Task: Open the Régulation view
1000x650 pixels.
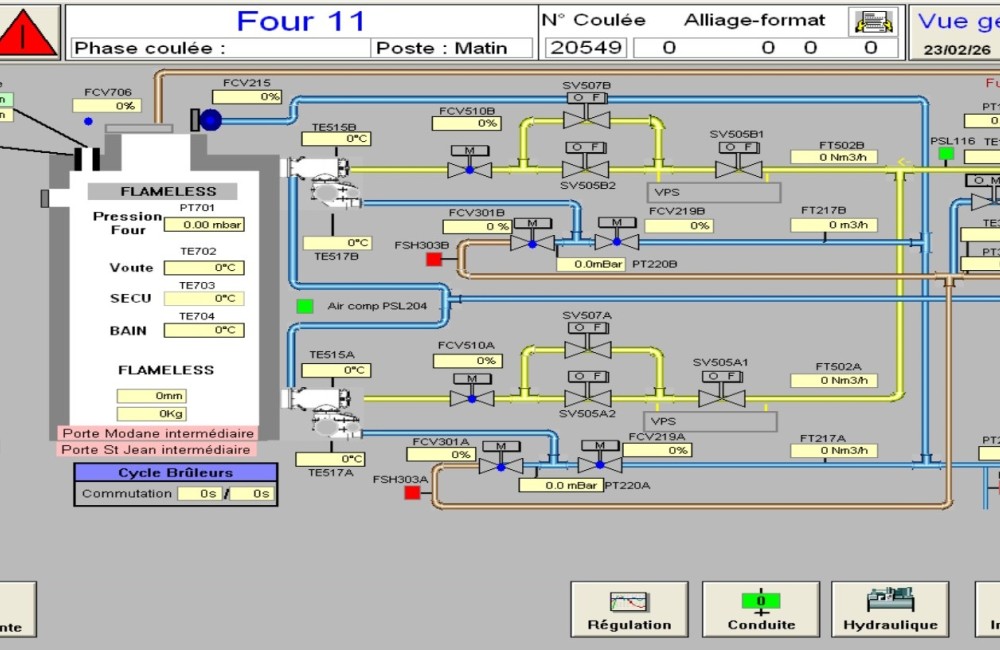Action: [629, 609]
